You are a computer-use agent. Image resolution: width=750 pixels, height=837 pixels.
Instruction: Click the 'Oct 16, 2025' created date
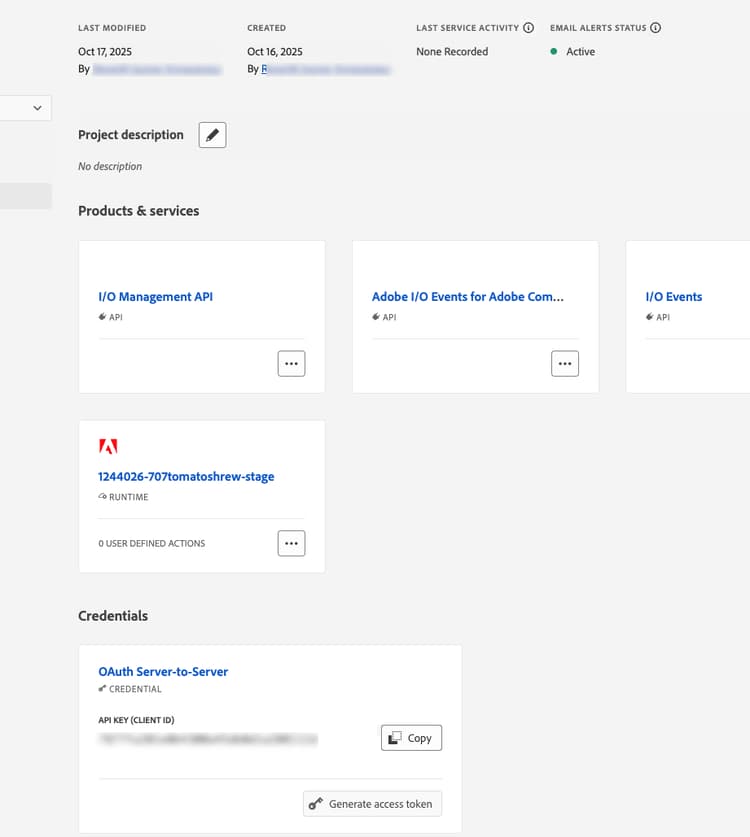(x=274, y=52)
